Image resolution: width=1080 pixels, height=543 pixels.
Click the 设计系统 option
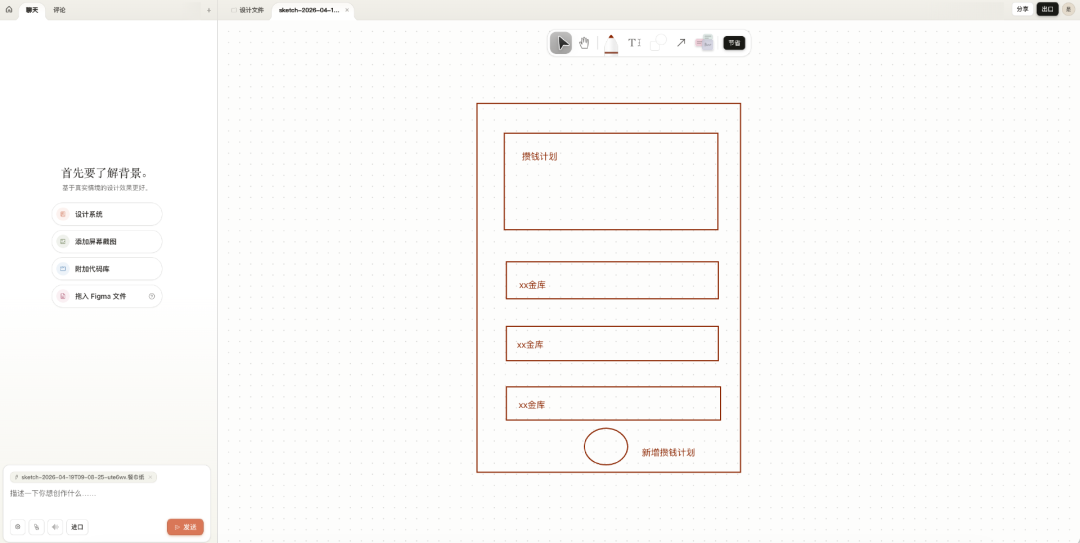pyautogui.click(x=106, y=214)
